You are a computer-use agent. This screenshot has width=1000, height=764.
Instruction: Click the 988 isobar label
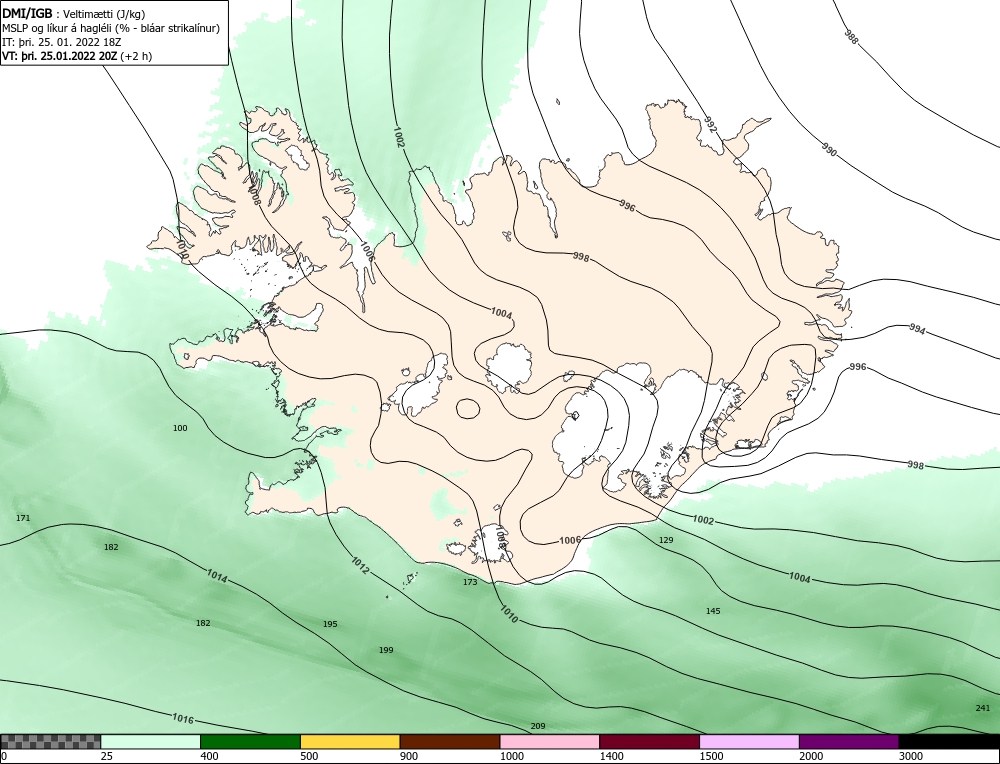tap(851, 37)
